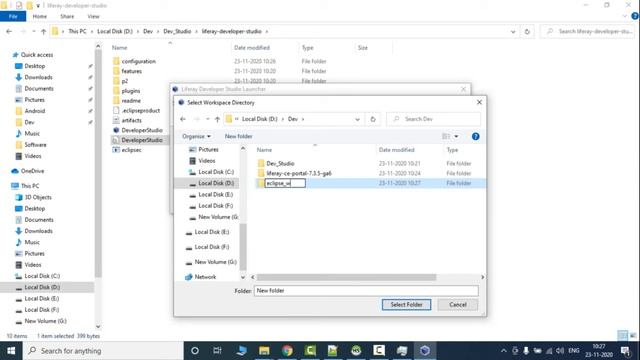Click volume icon in system tray
The width and height of the screenshot is (640, 360).
[560, 351]
